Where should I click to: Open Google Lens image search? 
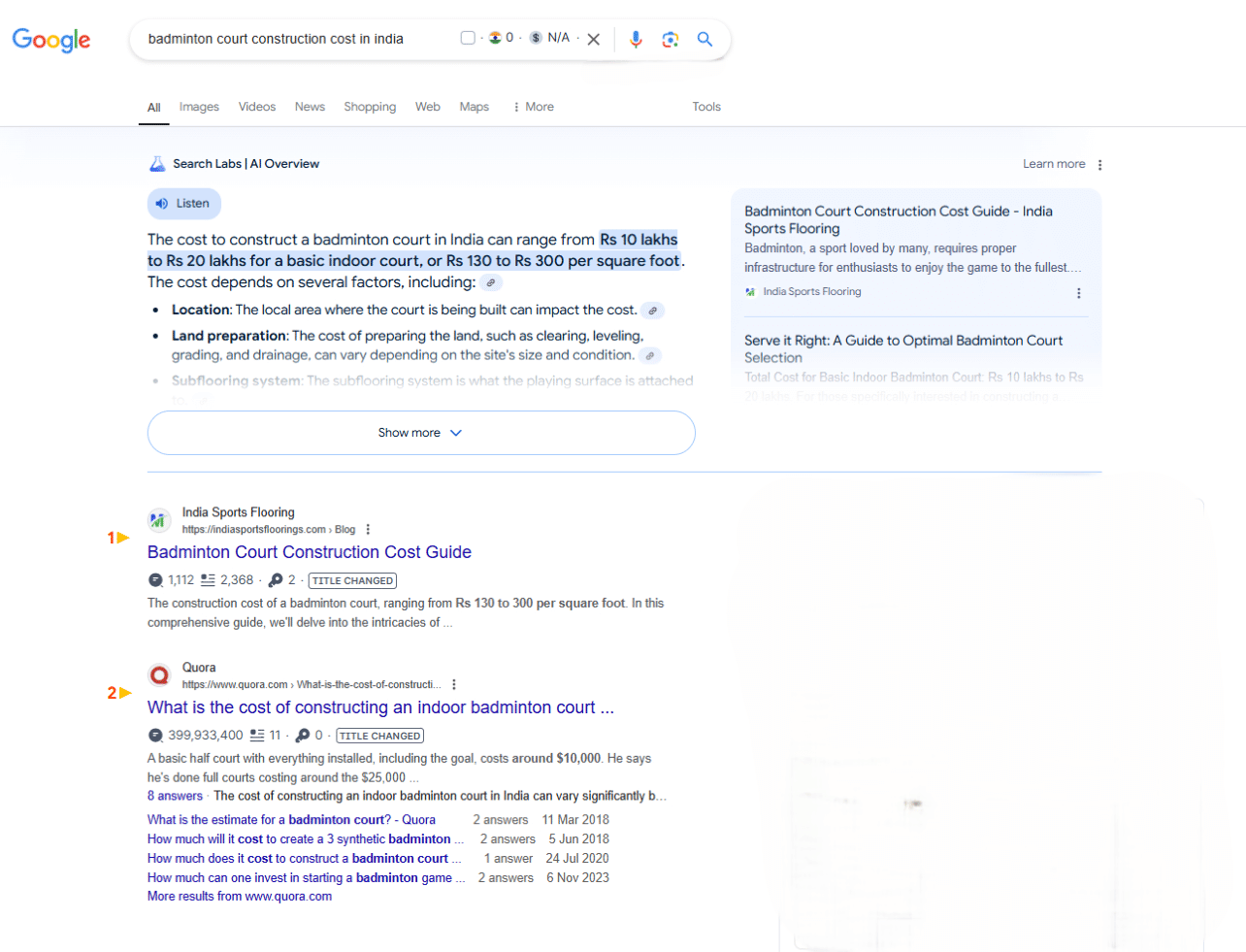[x=671, y=39]
